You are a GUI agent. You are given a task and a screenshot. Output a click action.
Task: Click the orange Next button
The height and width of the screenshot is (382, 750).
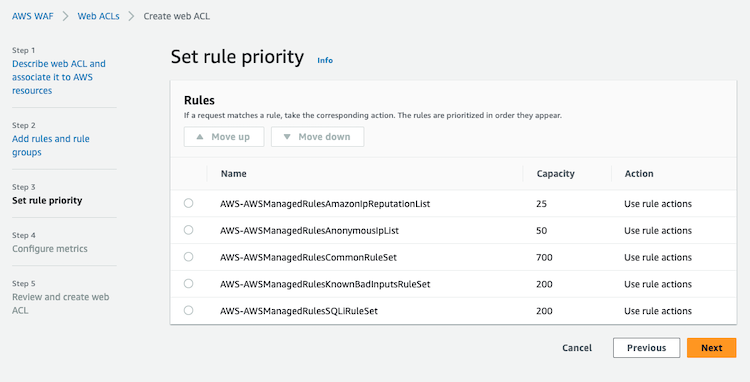[712, 348]
